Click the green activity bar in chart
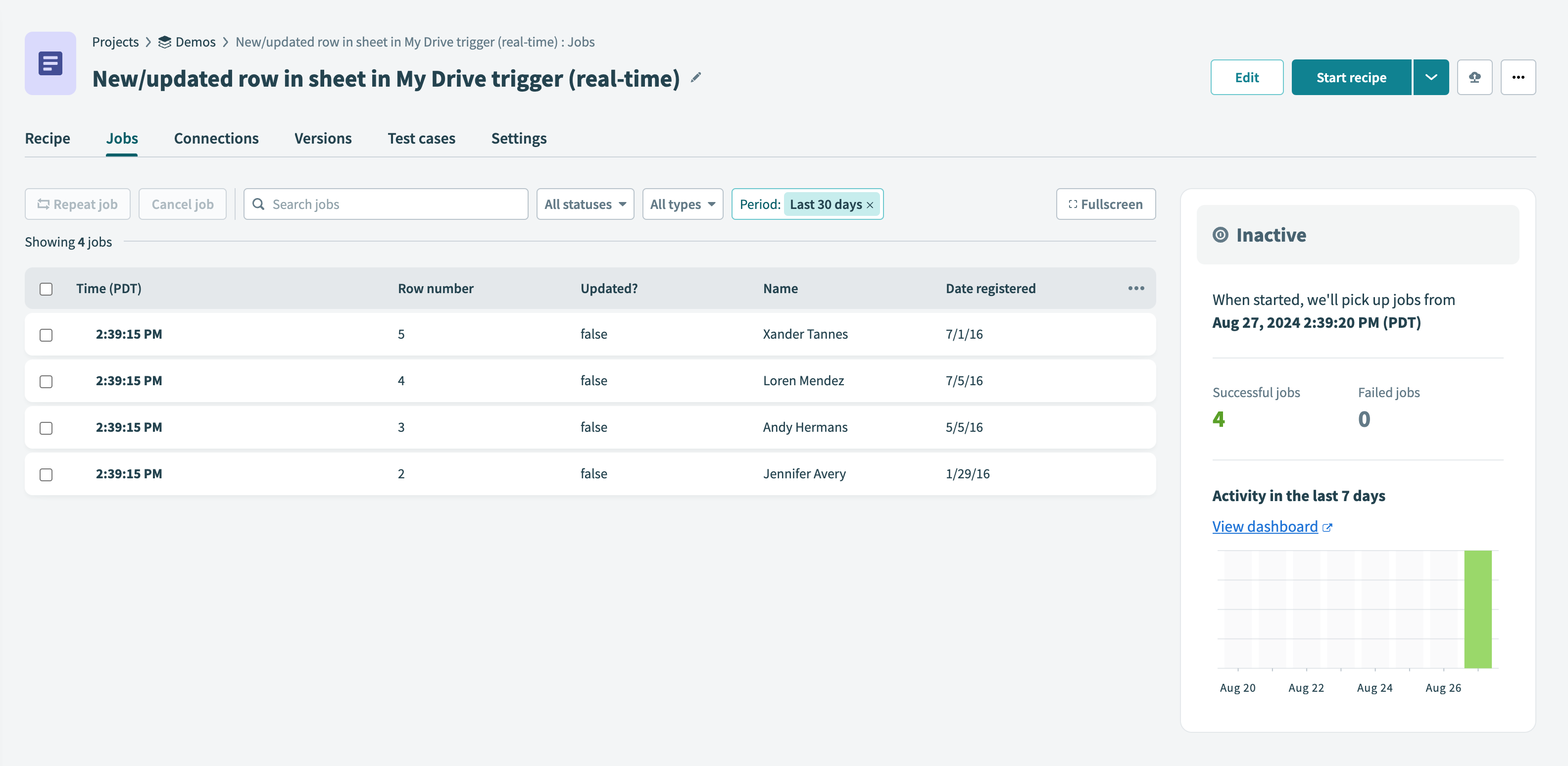 coord(1477,609)
